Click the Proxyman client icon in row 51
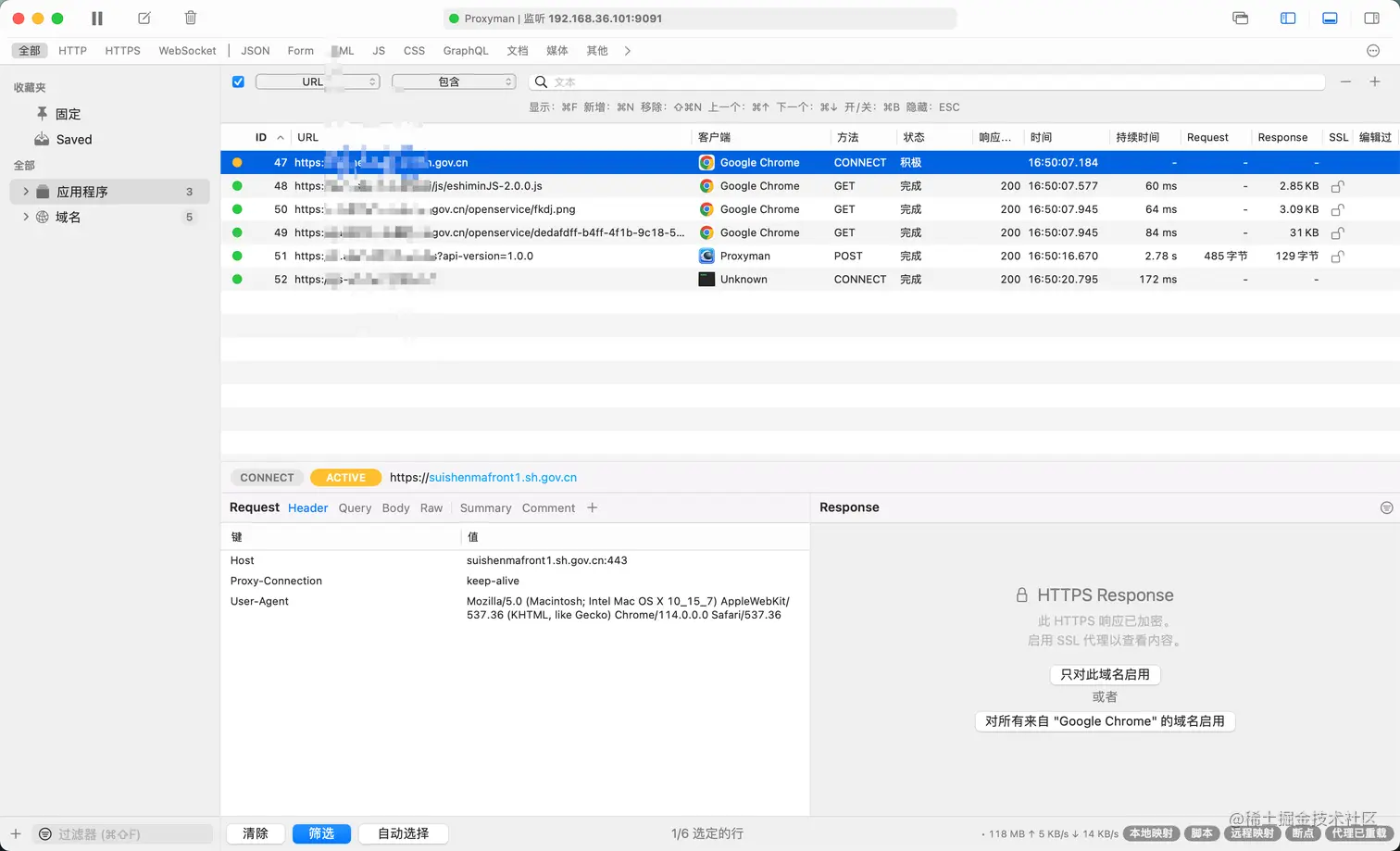This screenshot has width=1400, height=851. click(x=706, y=256)
